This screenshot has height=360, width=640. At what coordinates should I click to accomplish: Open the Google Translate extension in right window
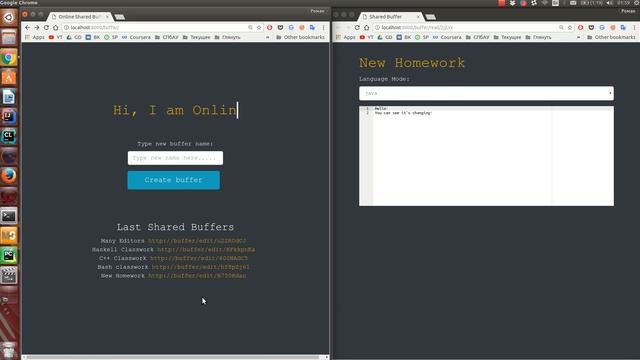(x=623, y=27)
